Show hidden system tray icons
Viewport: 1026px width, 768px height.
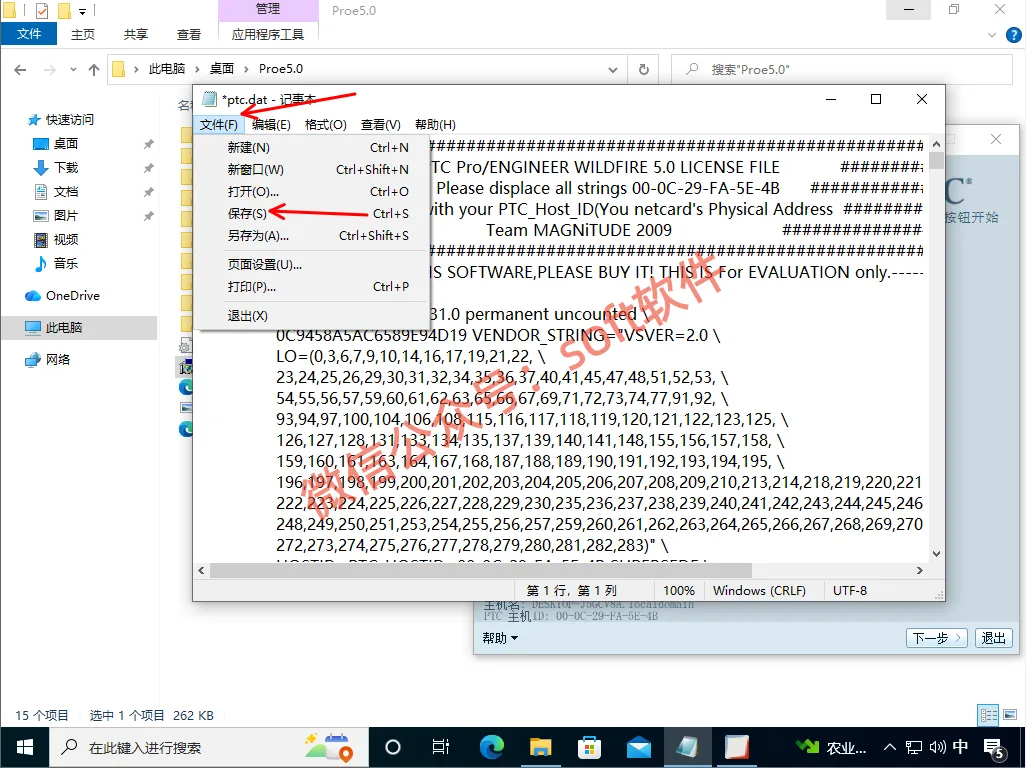coord(889,747)
